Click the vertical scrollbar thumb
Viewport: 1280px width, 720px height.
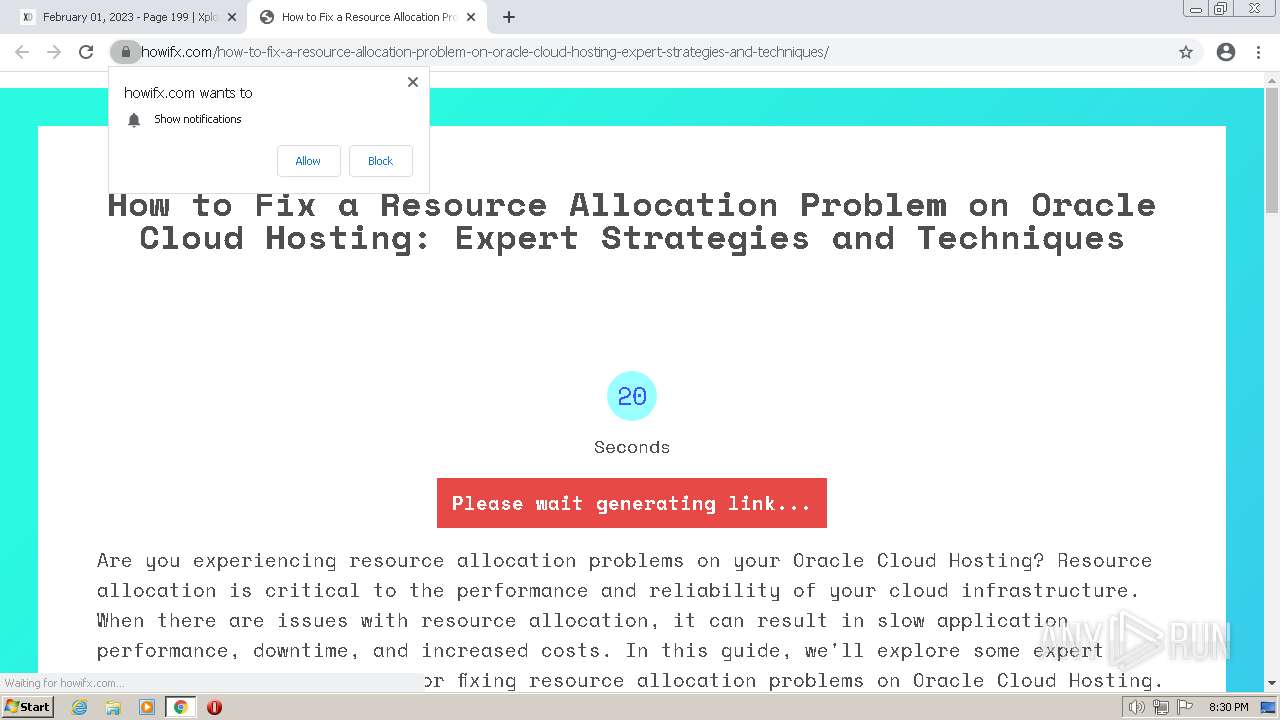tap(1272, 150)
